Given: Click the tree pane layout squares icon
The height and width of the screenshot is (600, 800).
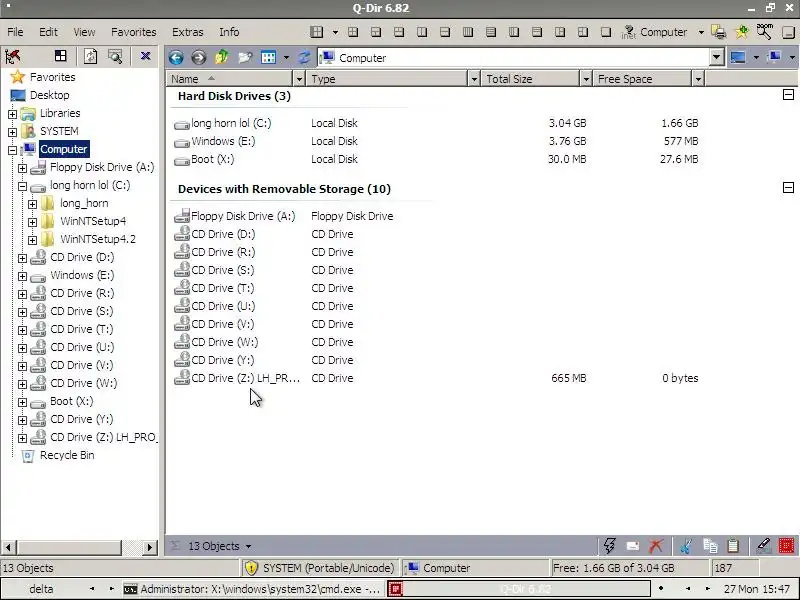Looking at the screenshot, I should 60,56.
